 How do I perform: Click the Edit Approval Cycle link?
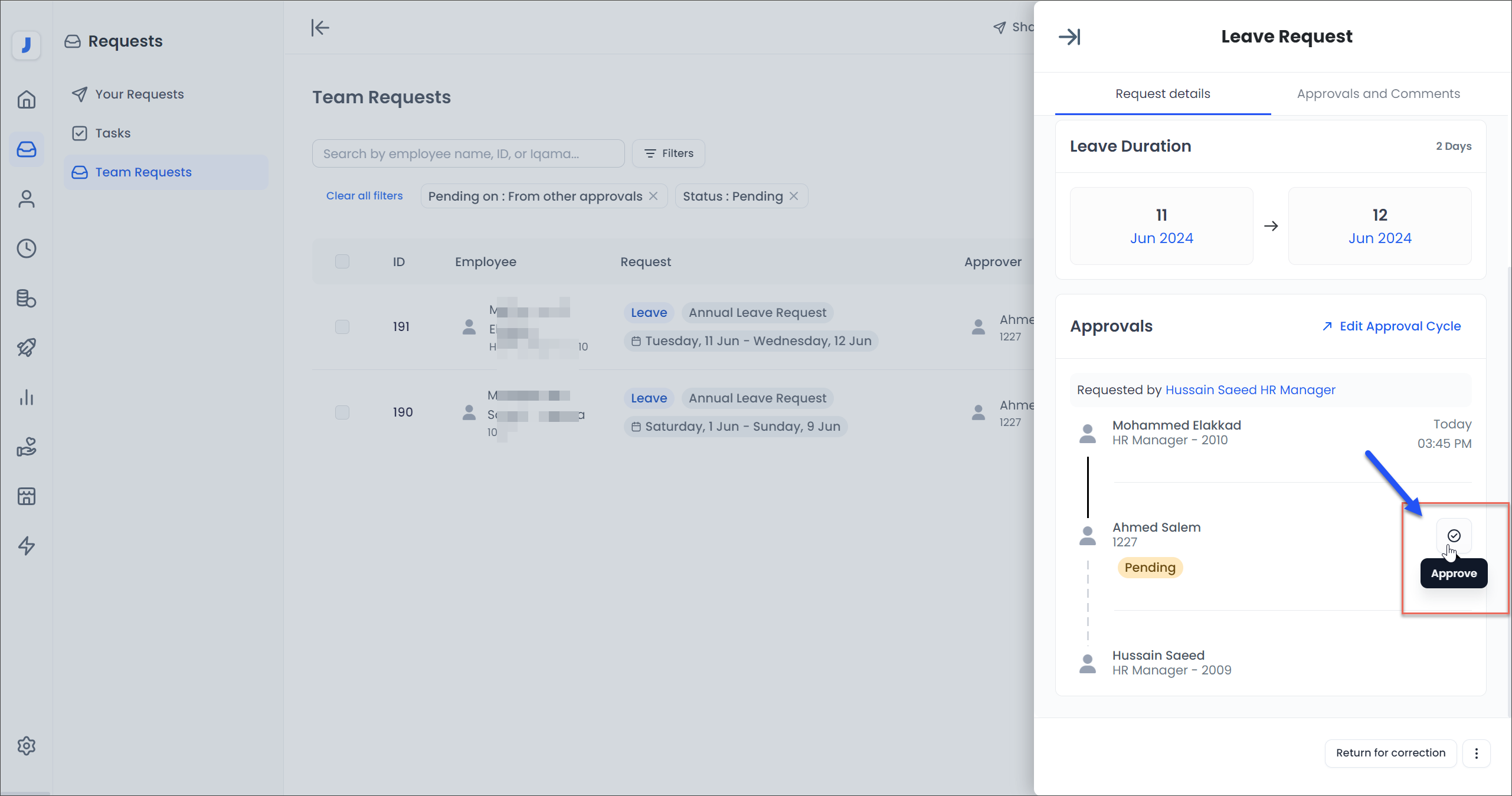(1391, 326)
